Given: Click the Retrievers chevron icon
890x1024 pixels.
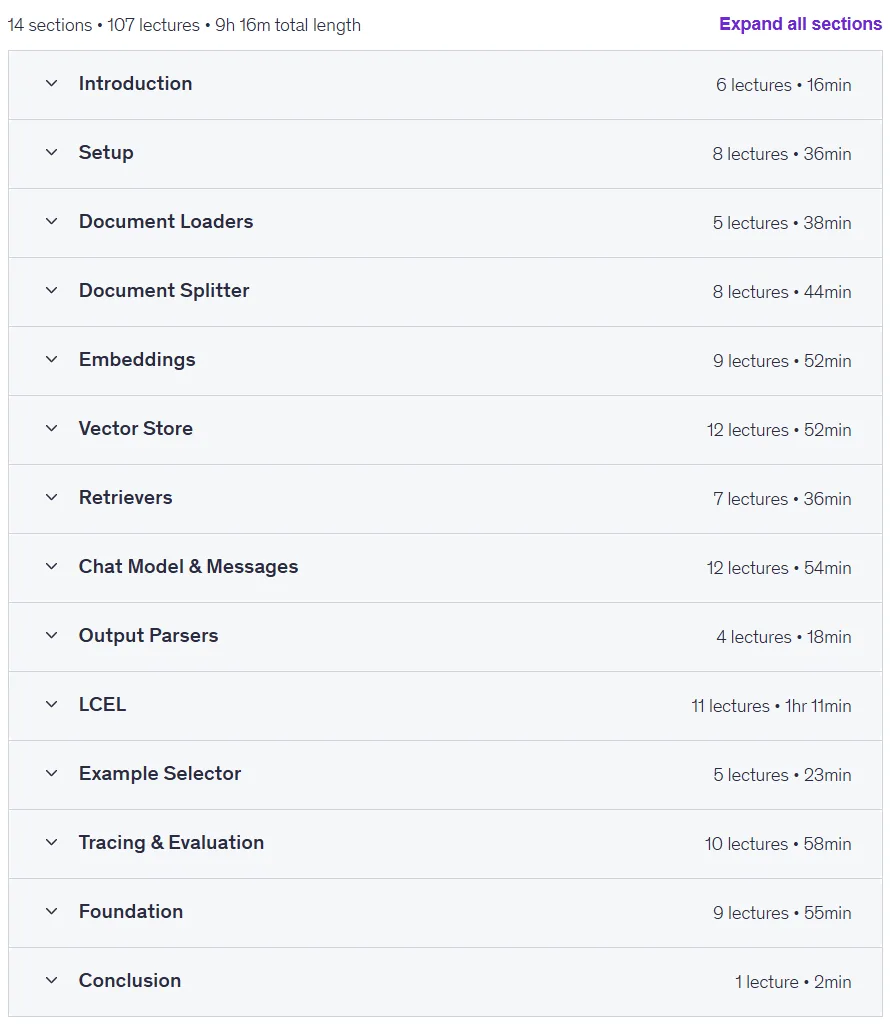Looking at the screenshot, I should [x=52, y=498].
